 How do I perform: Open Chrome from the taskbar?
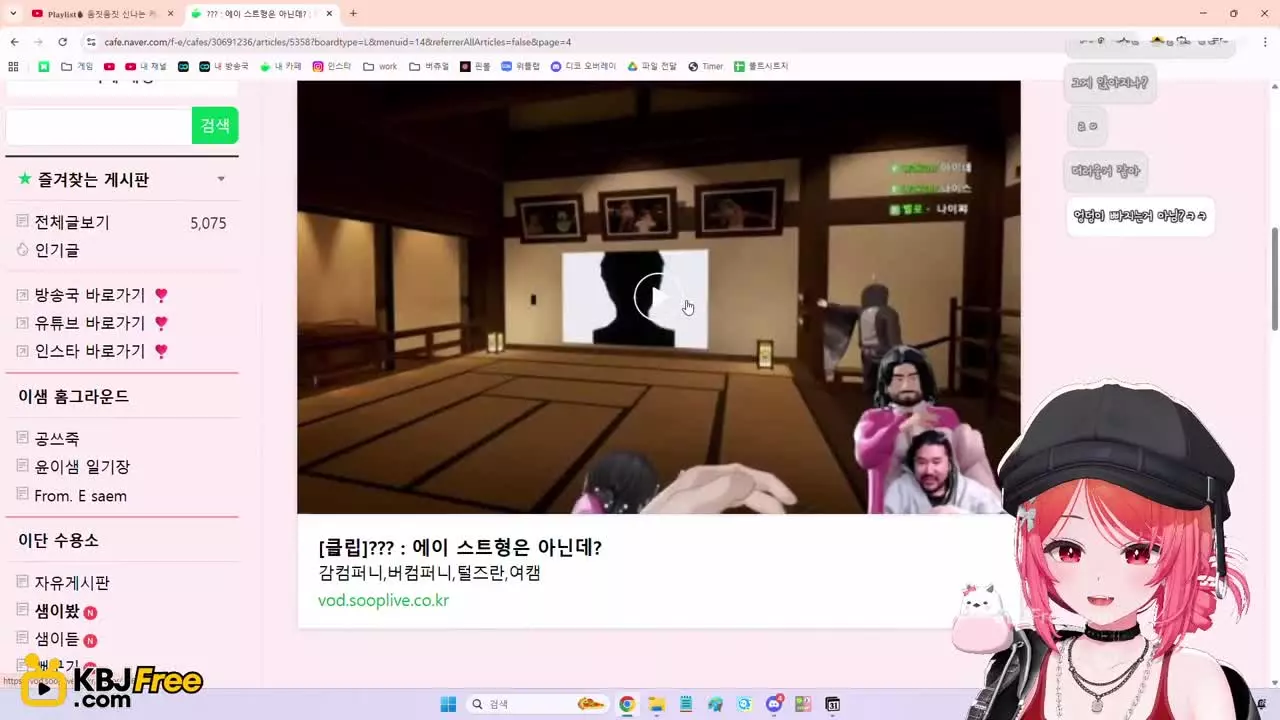(626, 704)
